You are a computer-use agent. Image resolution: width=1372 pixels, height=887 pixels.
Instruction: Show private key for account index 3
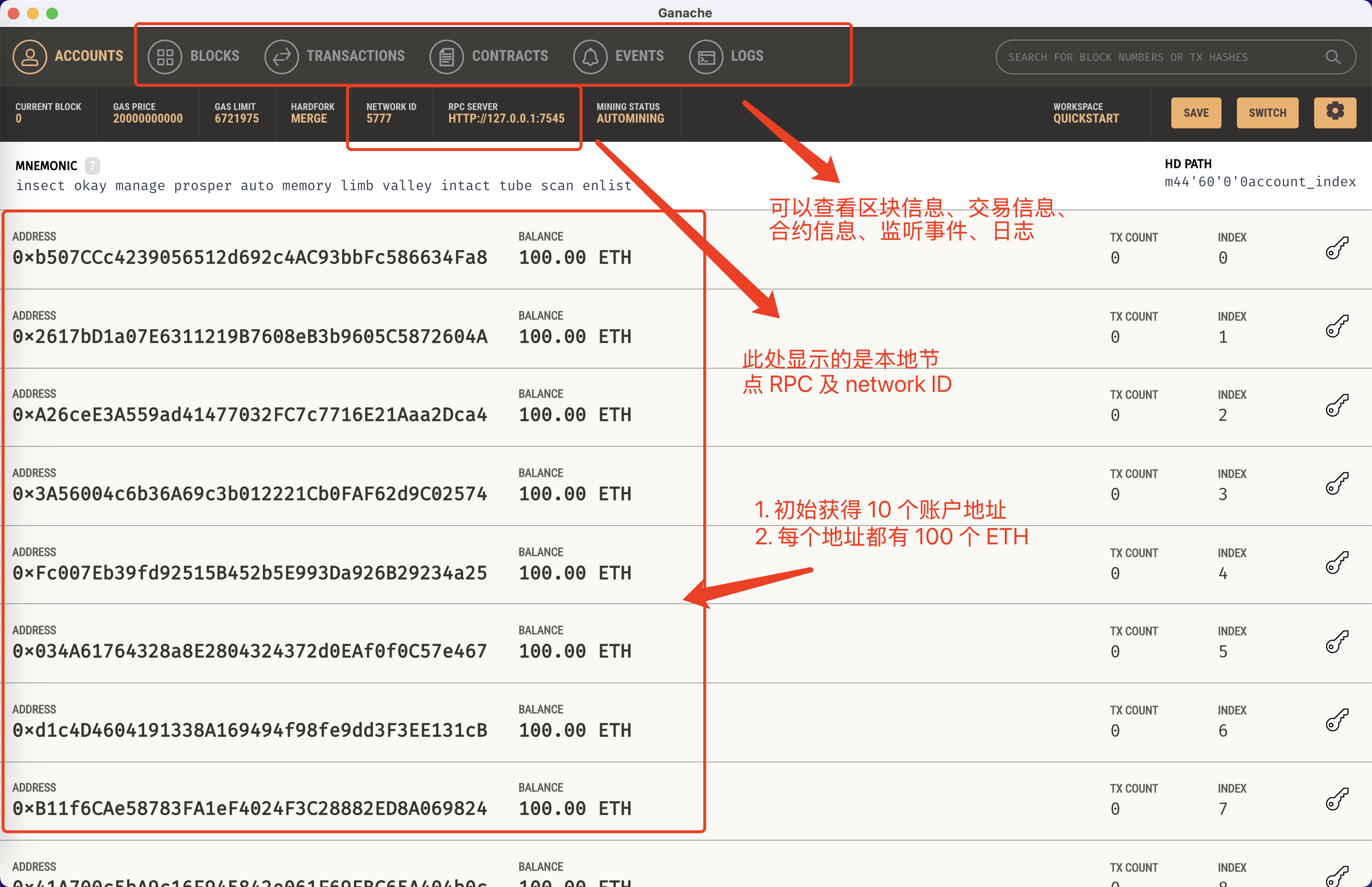[x=1337, y=484]
